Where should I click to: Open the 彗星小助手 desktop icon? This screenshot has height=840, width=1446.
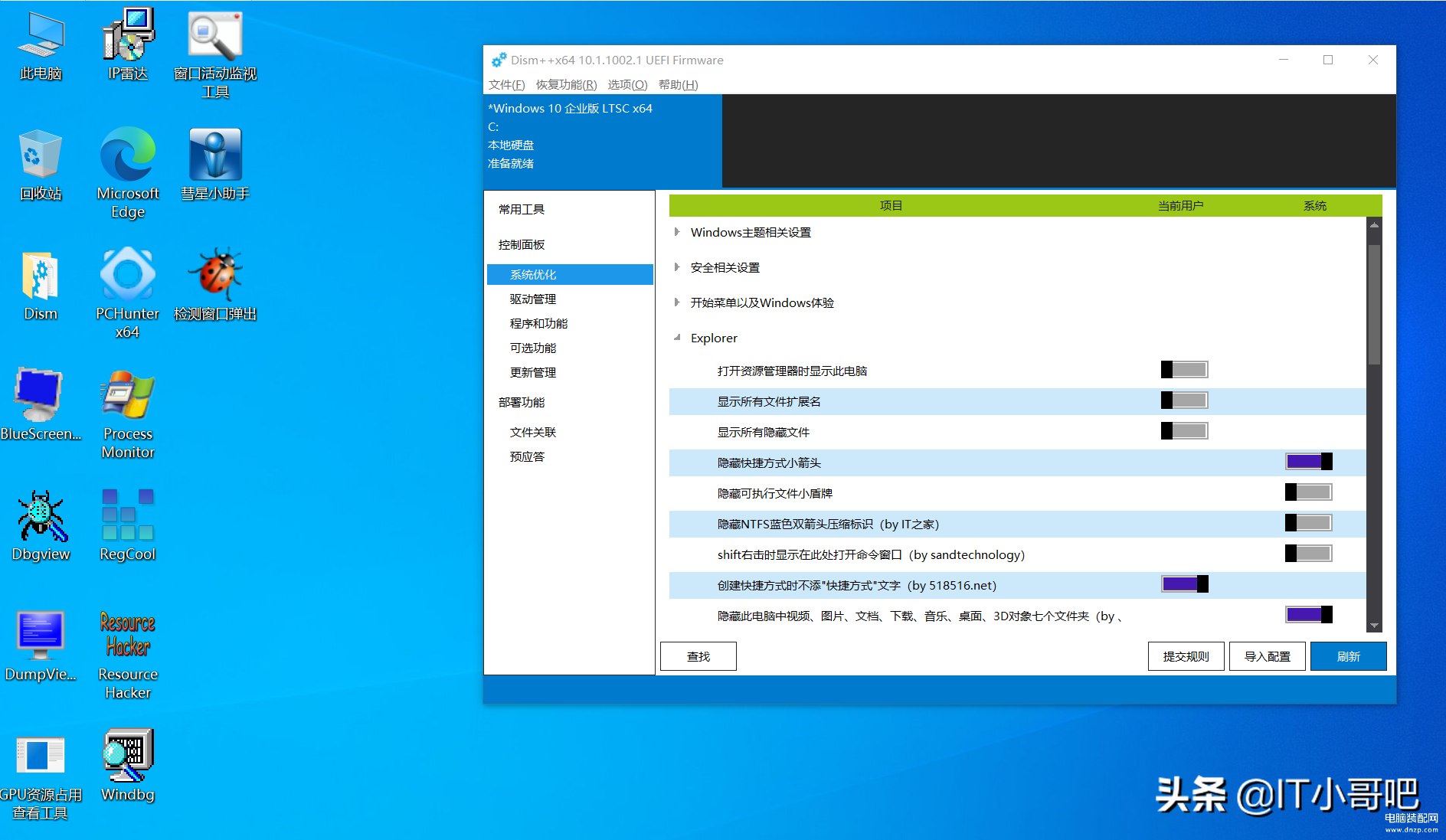coord(215,165)
